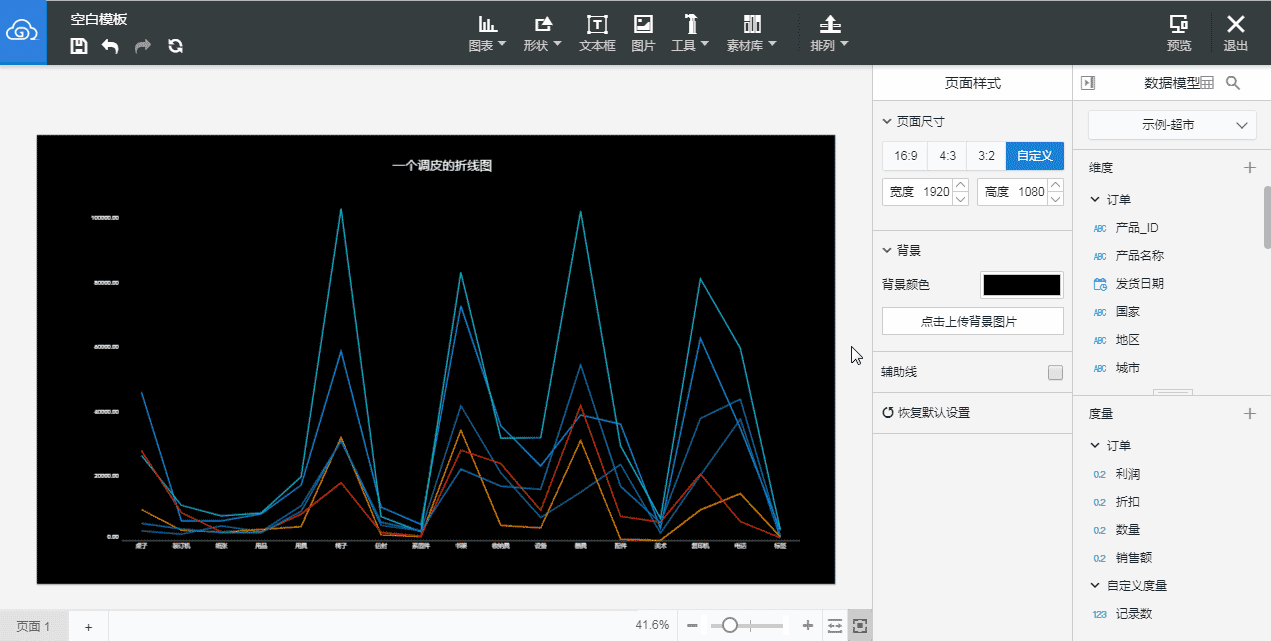
Task: Click the 一个调皮的折线图 chart title
Action: pos(442,166)
